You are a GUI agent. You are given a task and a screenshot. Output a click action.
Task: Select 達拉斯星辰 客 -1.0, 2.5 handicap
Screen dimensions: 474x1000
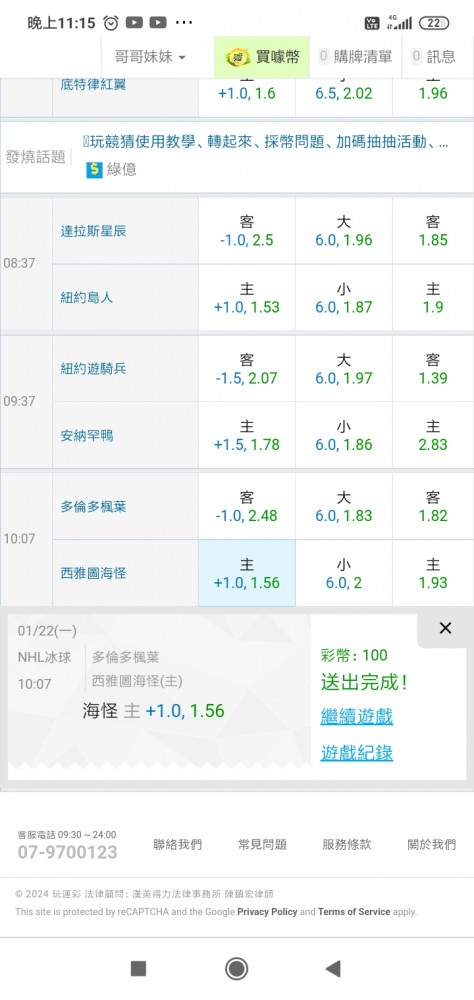point(247,231)
